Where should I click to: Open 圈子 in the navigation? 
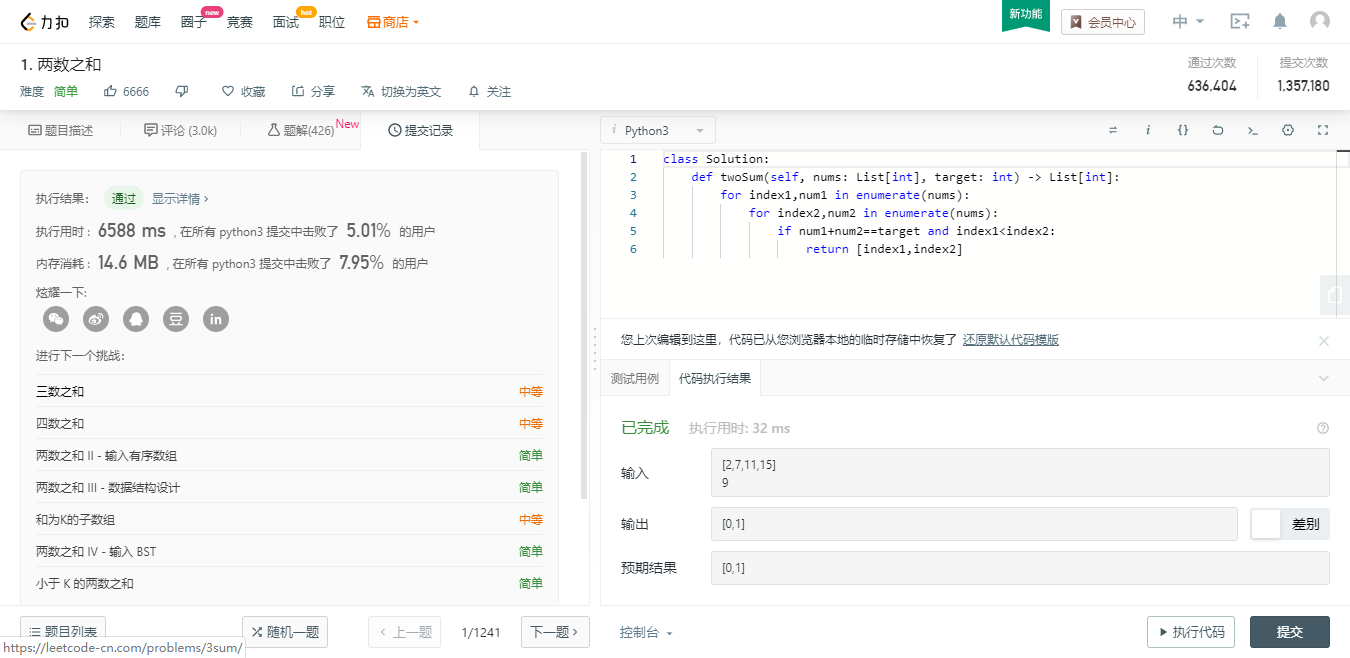tap(194, 21)
